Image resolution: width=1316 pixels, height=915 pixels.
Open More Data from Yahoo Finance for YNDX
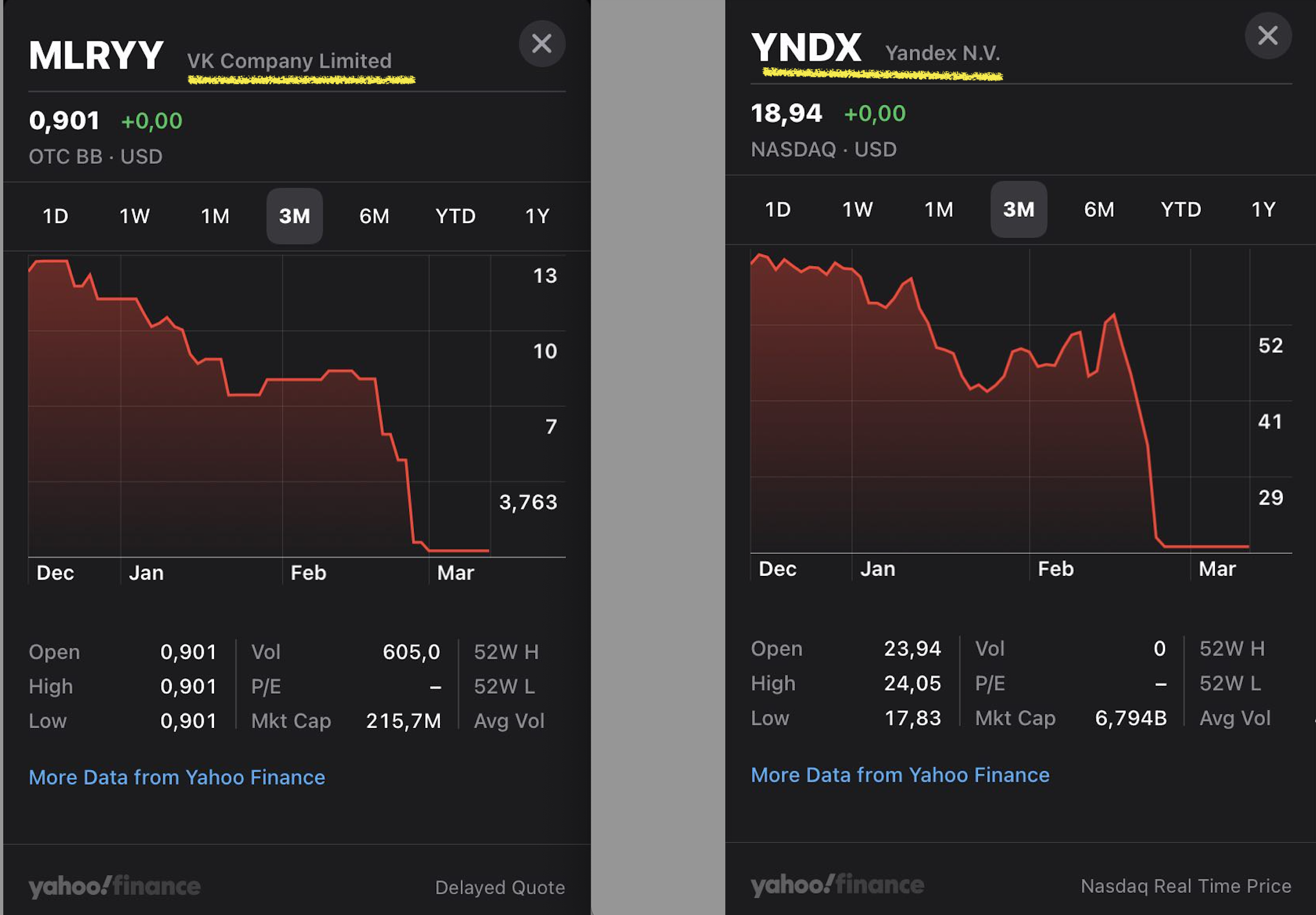click(899, 775)
